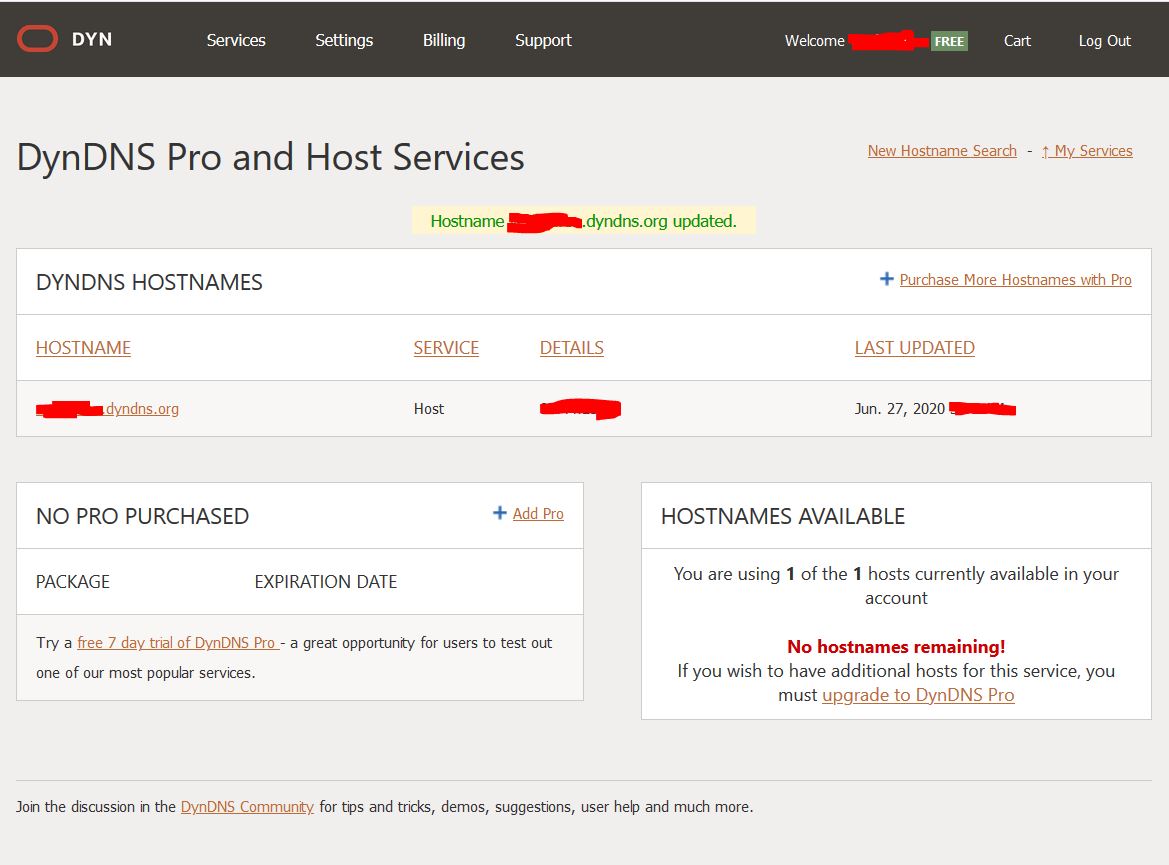Click the HOSTNAMES AVAILABLE panel title
The image size is (1169, 865).
tap(783, 516)
